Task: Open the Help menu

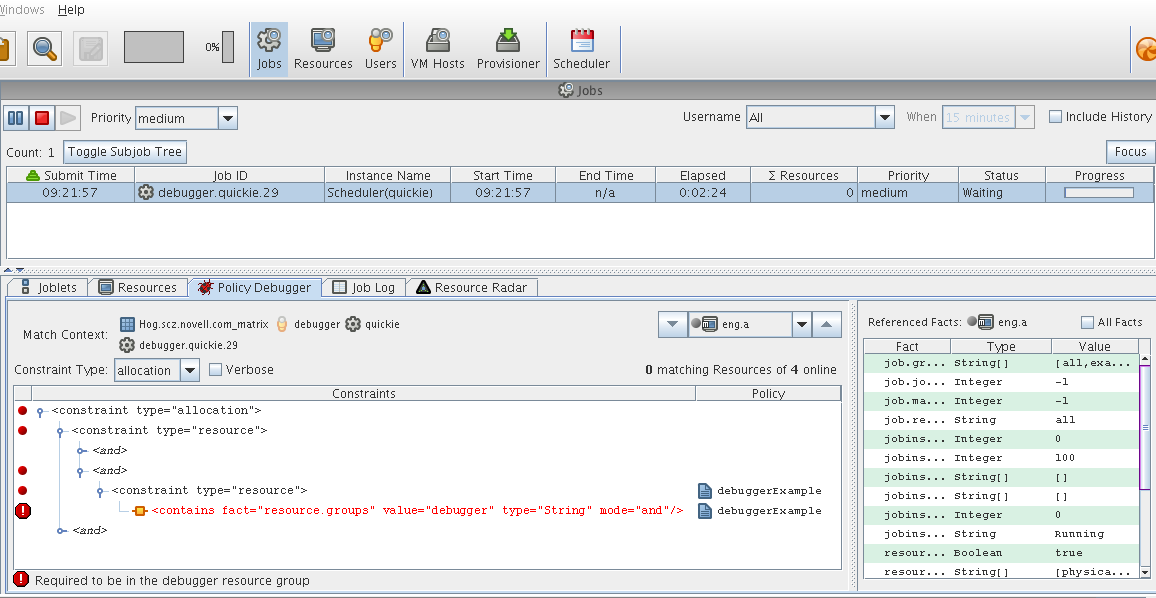Action: (71, 10)
